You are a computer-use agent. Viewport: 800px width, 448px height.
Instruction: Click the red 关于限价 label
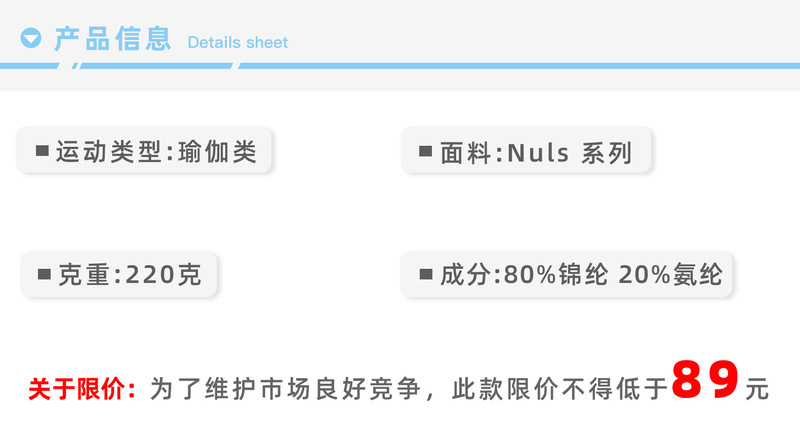pyautogui.click(x=82, y=388)
